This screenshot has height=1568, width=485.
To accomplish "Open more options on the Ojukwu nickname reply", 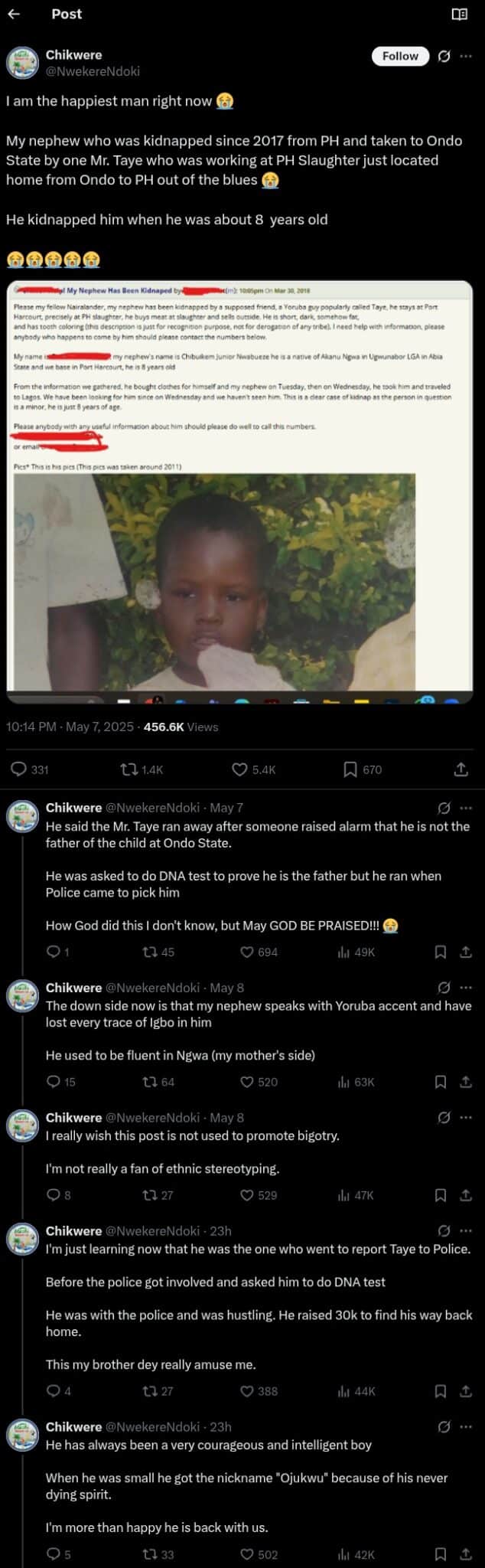I will pos(466,1426).
